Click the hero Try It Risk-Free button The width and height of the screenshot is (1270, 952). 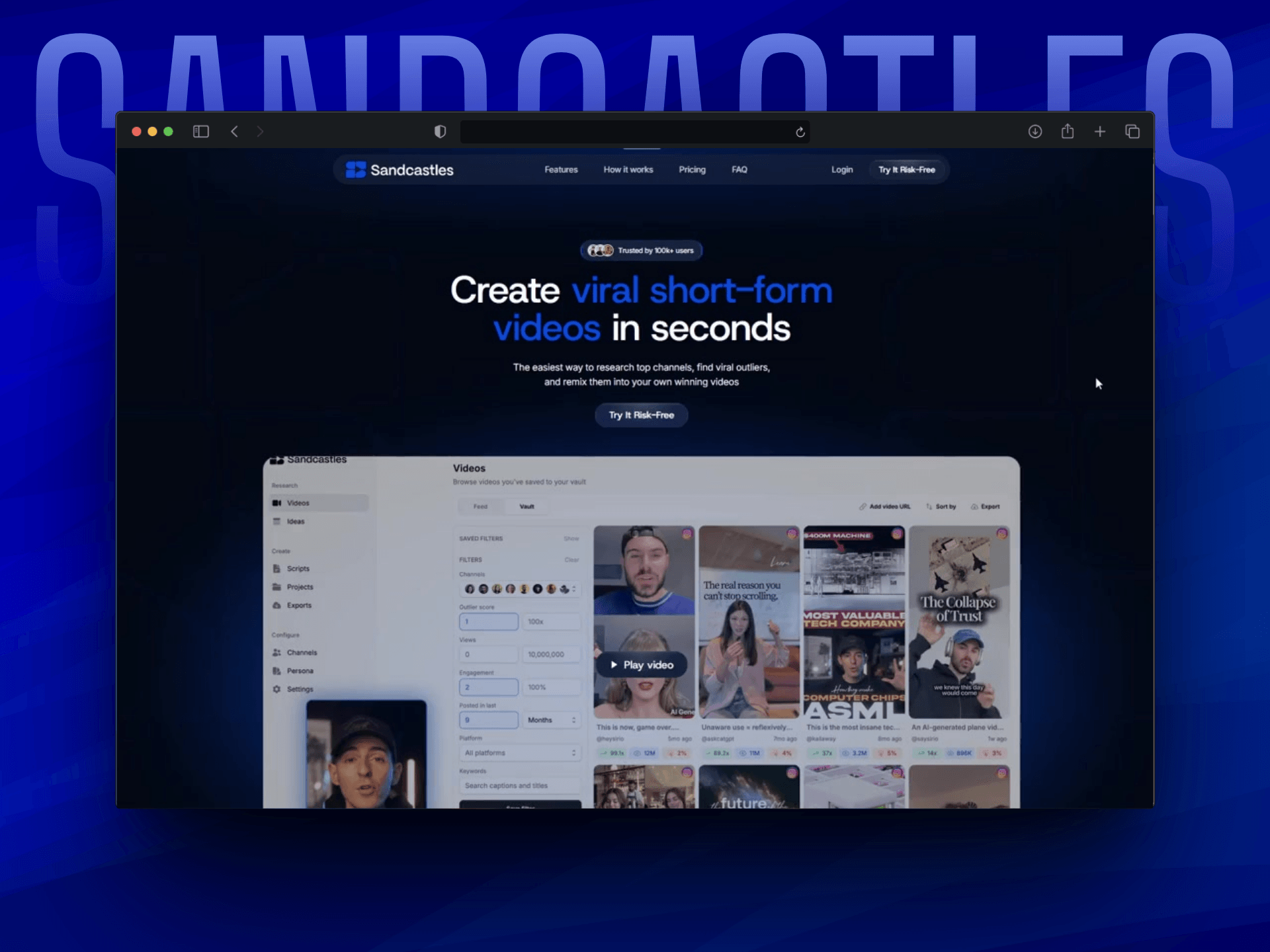tap(642, 415)
